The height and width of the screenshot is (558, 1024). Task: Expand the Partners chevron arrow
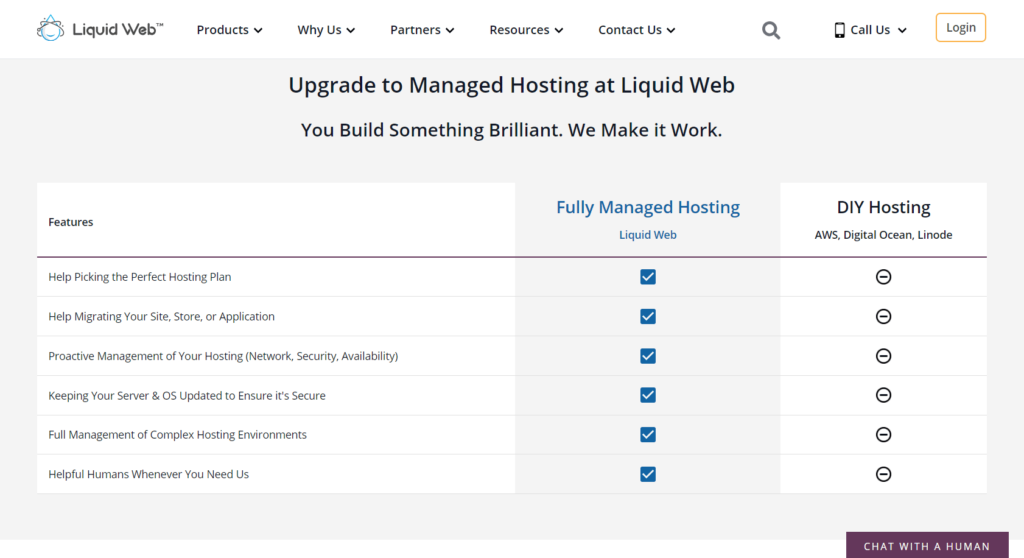pyautogui.click(x=450, y=31)
